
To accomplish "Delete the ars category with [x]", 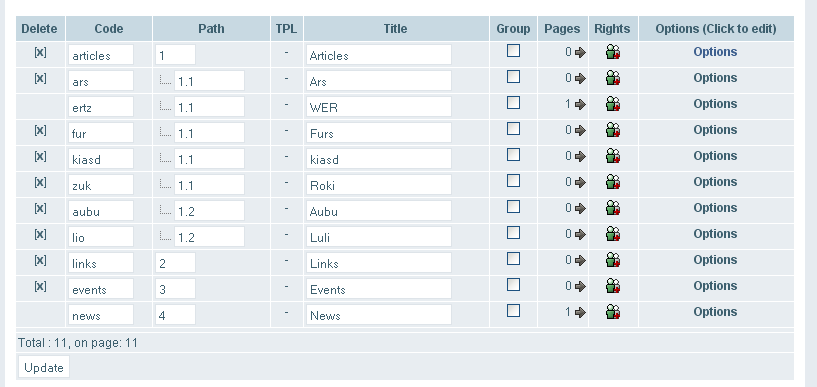I will tap(40, 78).
